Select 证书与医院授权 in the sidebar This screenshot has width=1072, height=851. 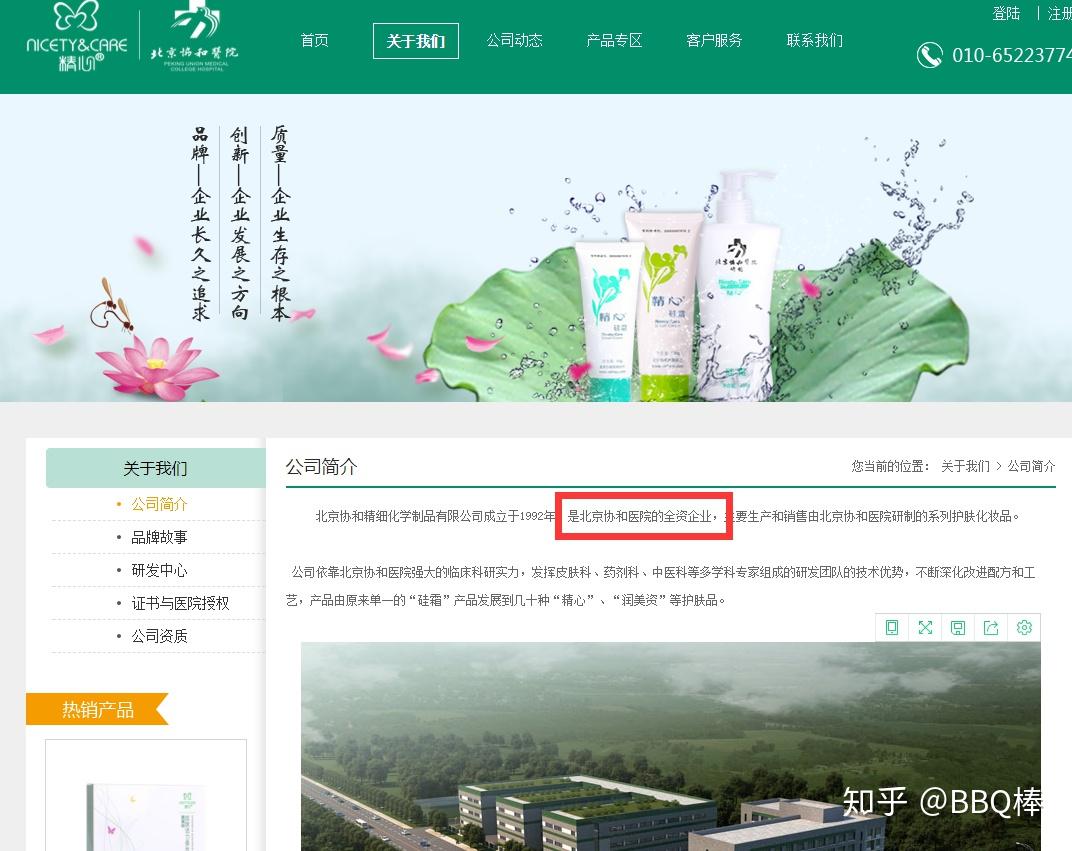(x=180, y=603)
